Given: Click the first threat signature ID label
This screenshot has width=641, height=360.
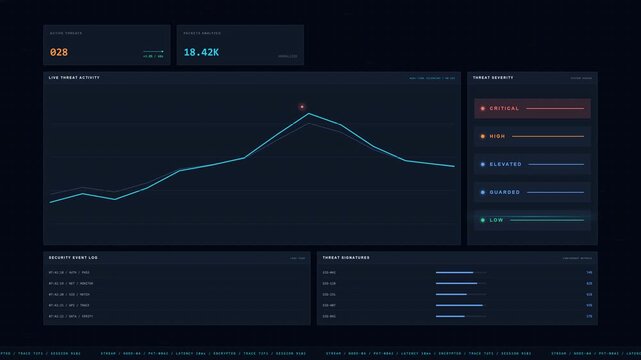Looking at the screenshot, I should 329,273.
